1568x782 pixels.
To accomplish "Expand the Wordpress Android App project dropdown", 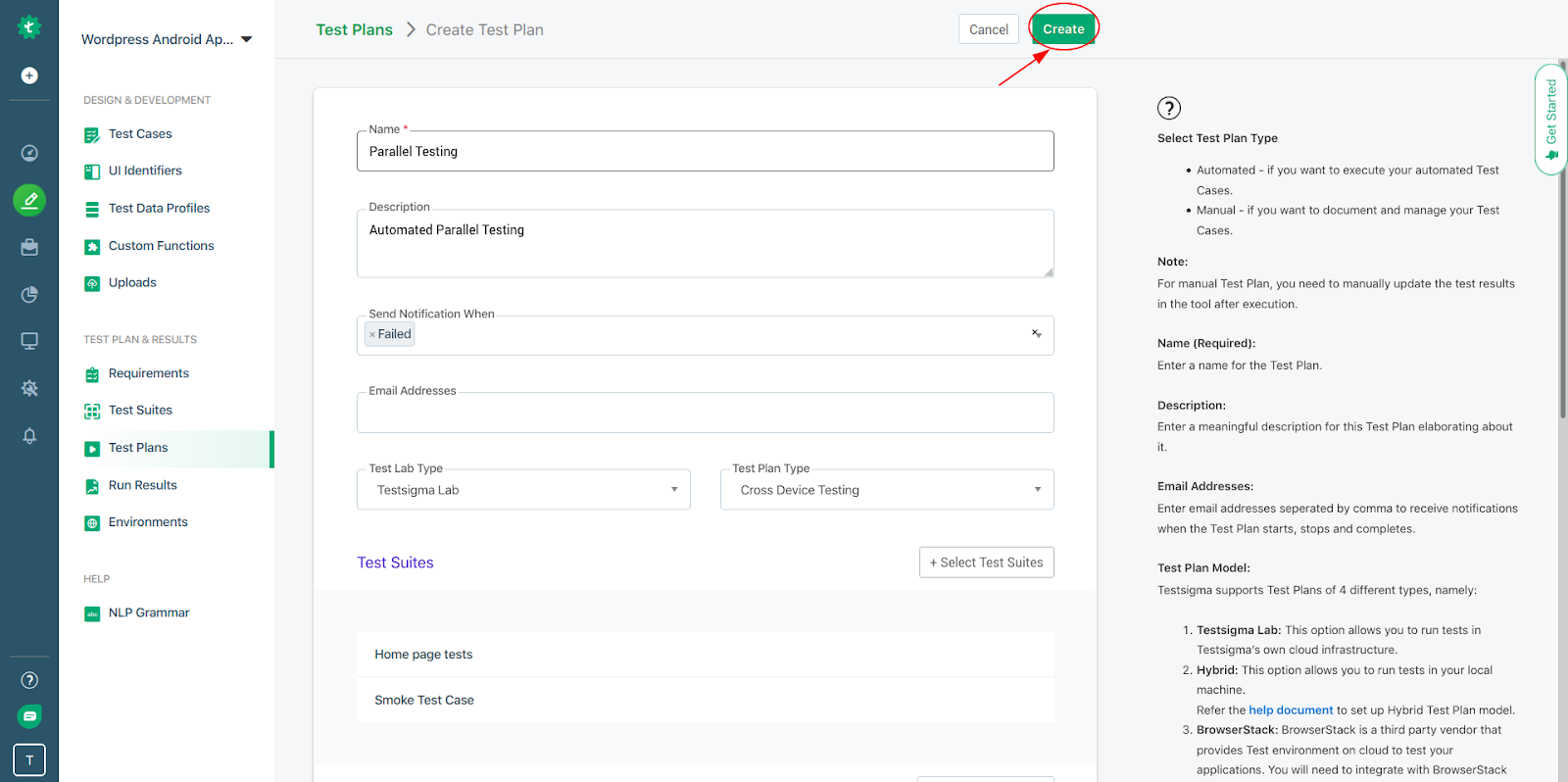I will click(x=246, y=39).
